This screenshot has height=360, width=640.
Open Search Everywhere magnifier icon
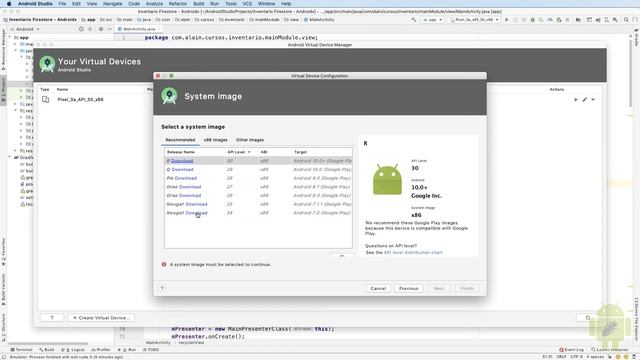(x=626, y=20)
